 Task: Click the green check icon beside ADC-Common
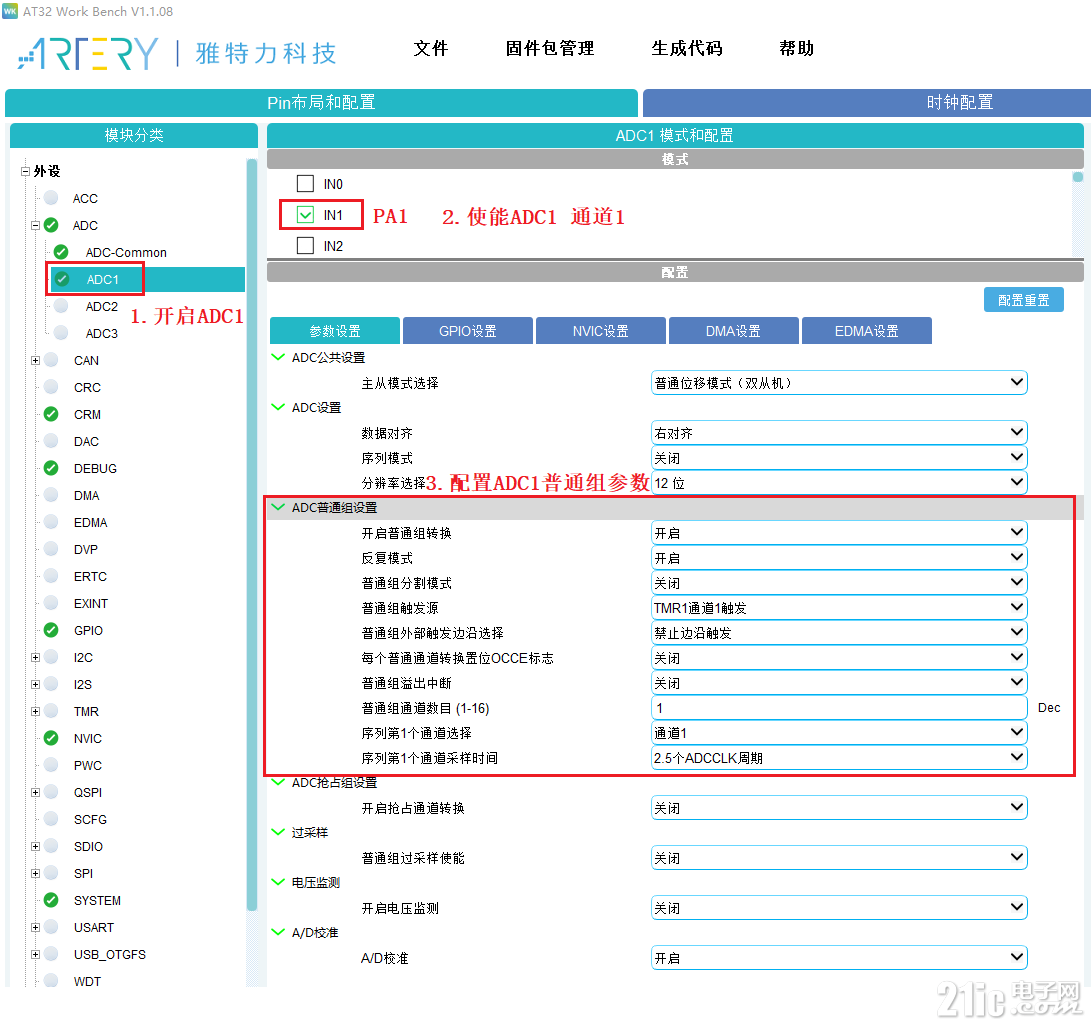click(x=61, y=252)
